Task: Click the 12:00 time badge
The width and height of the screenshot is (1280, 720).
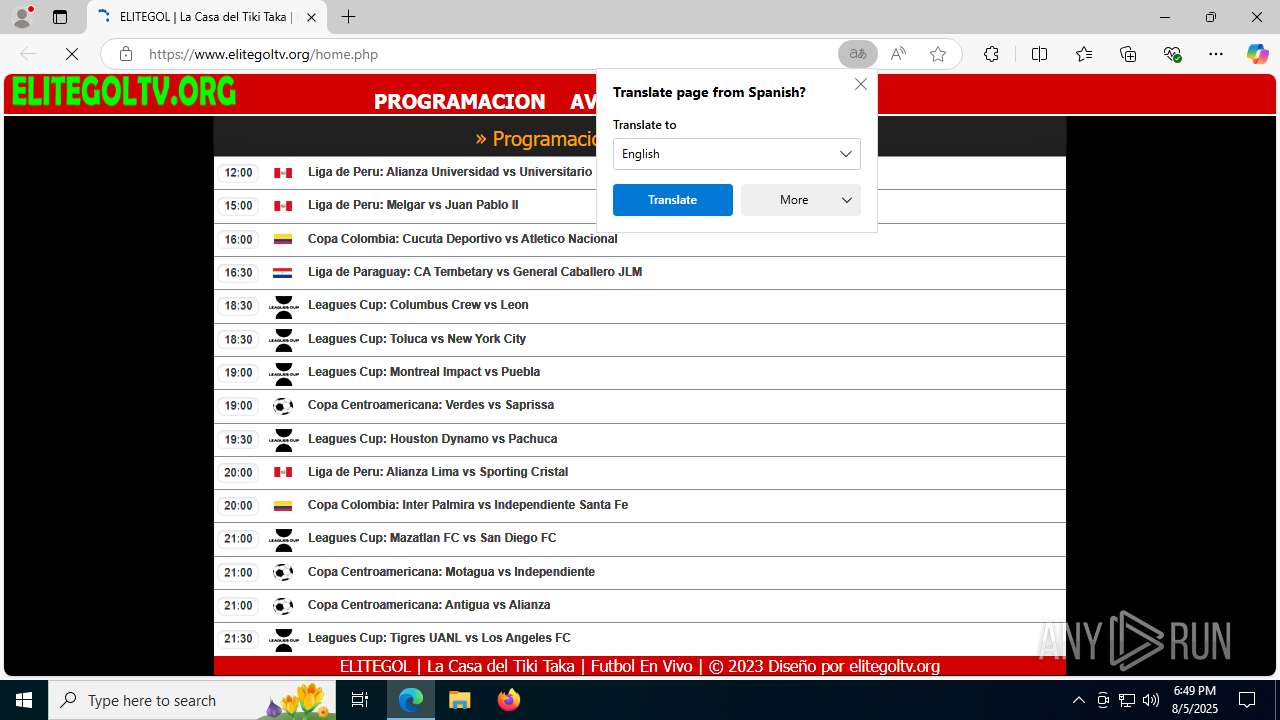Action: (x=239, y=173)
